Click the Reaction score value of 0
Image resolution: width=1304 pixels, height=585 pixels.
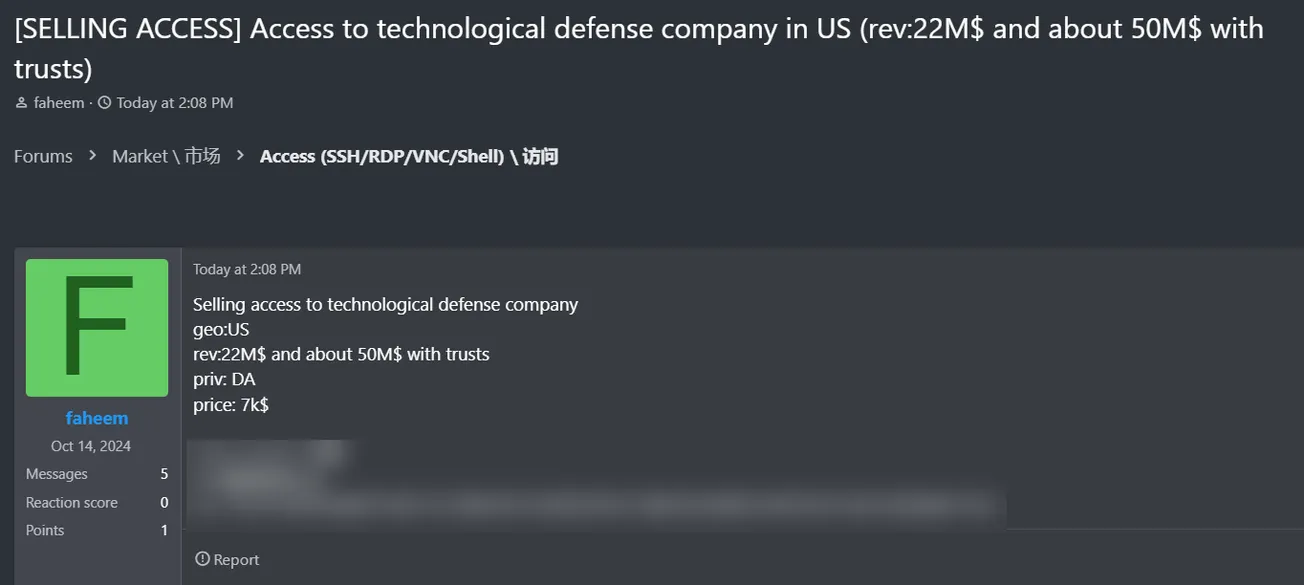click(x=163, y=502)
